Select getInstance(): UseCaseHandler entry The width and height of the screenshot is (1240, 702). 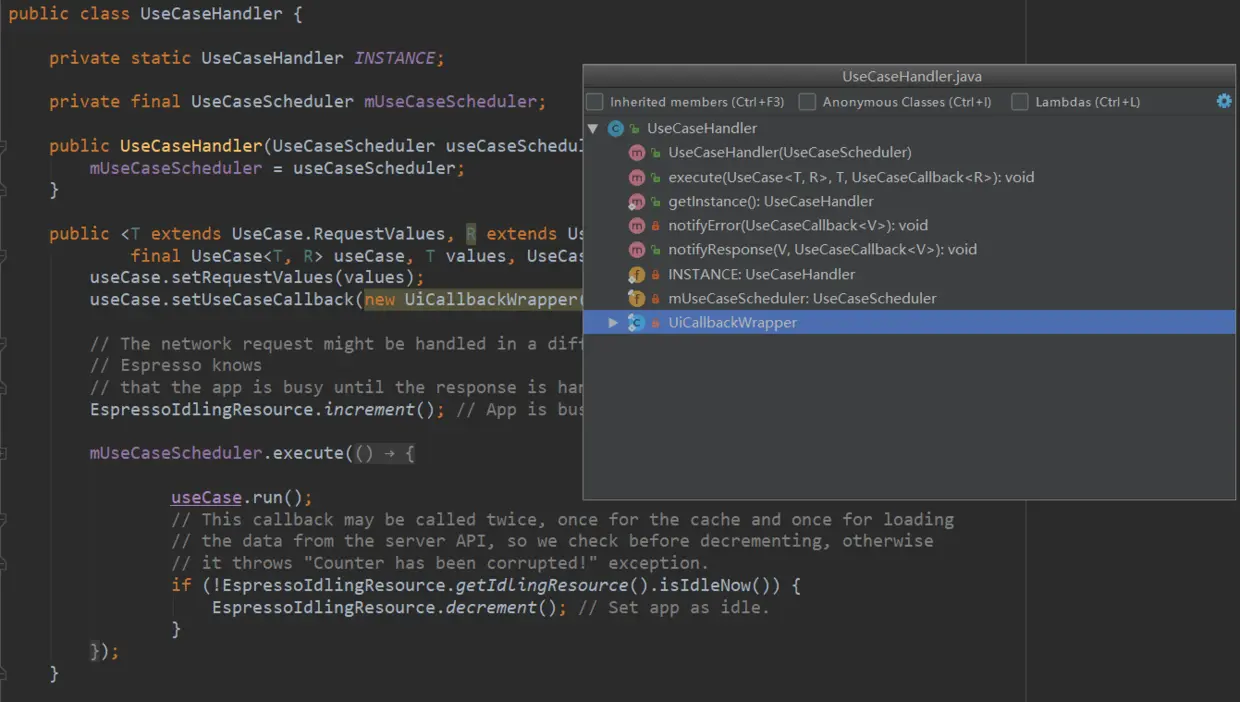[x=770, y=201]
